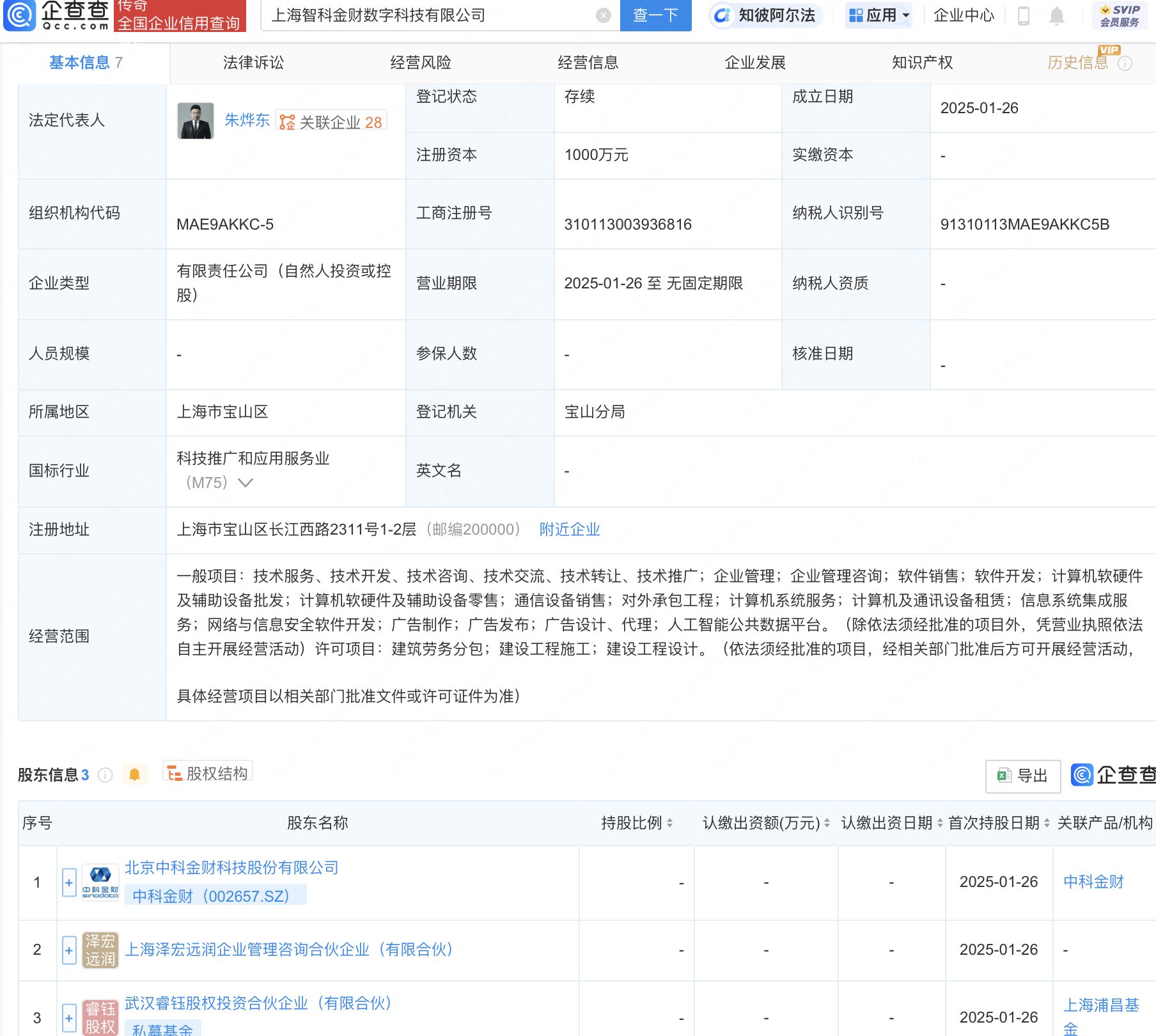Click 上海市宝山区 region value
The height and width of the screenshot is (1036, 1156).
click(223, 412)
